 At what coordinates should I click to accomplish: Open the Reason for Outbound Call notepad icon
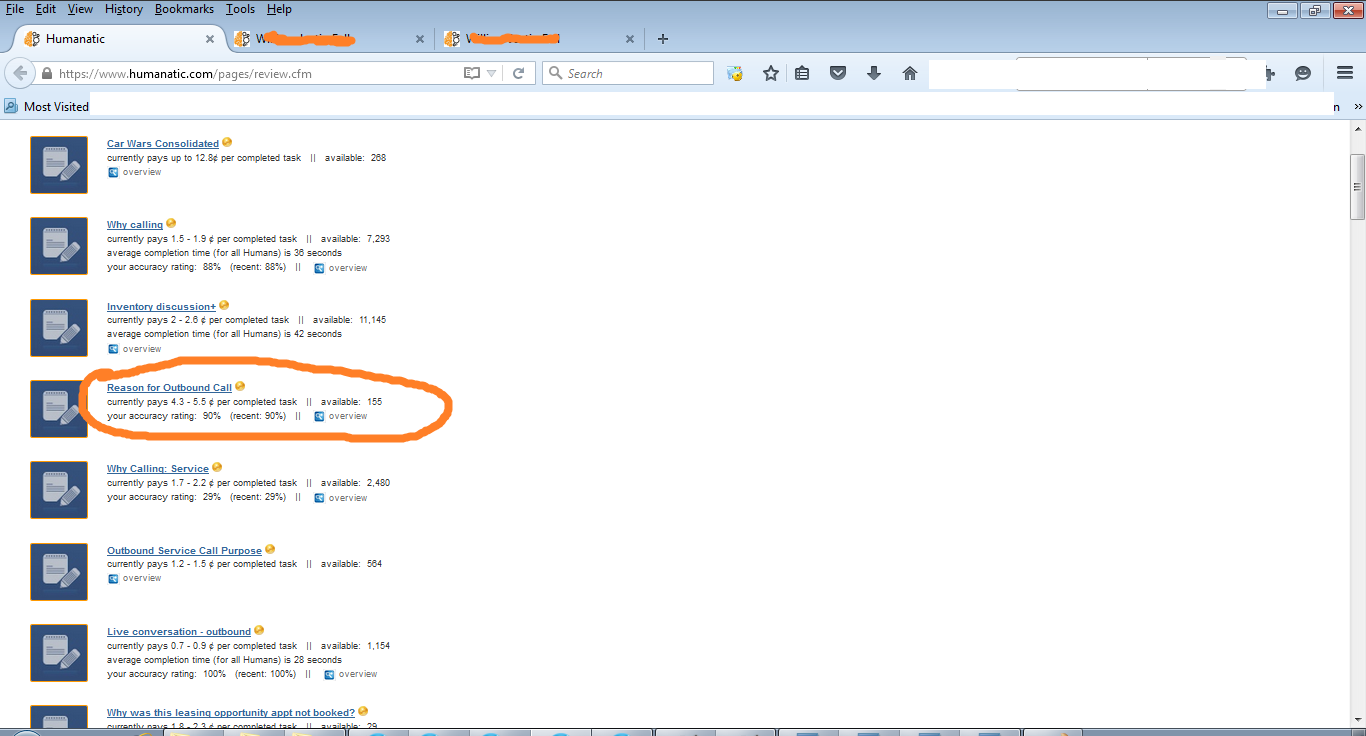[x=59, y=409]
